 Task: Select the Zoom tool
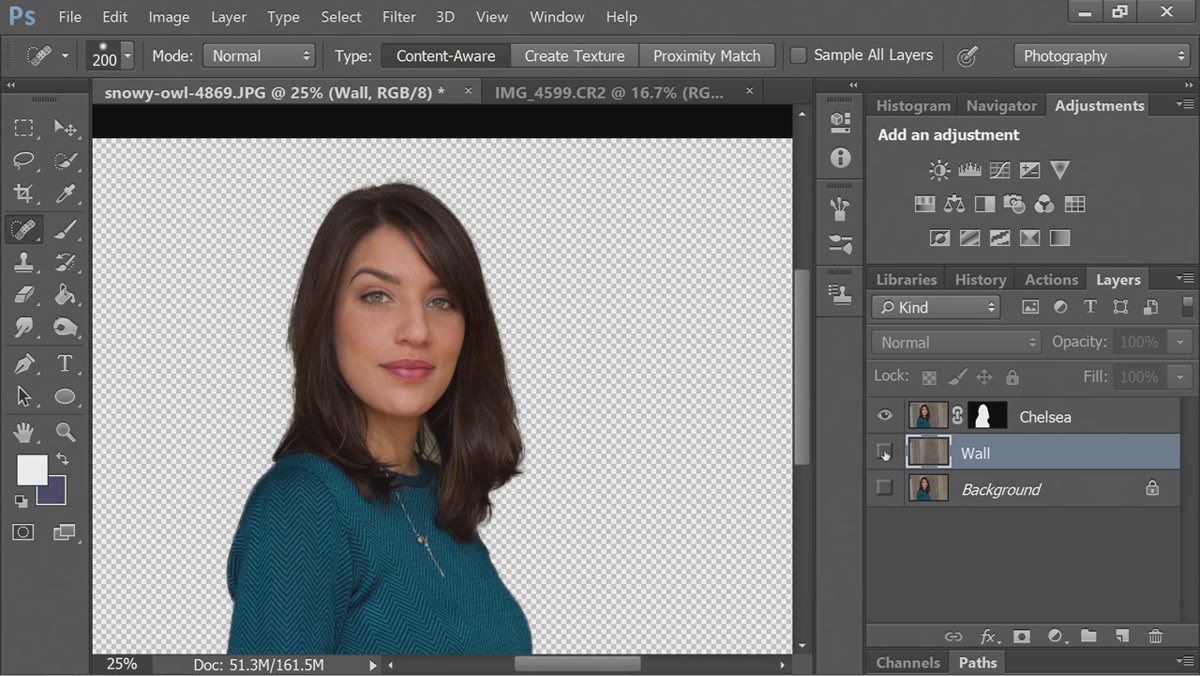pyautogui.click(x=65, y=432)
